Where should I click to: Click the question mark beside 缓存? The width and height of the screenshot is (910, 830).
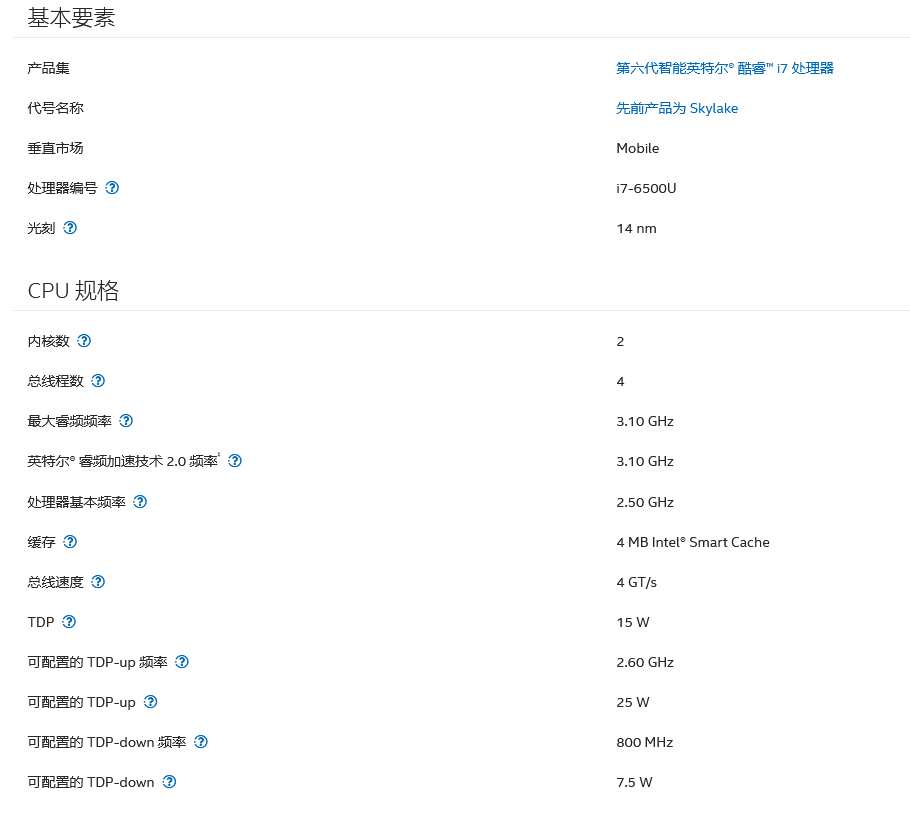70,542
